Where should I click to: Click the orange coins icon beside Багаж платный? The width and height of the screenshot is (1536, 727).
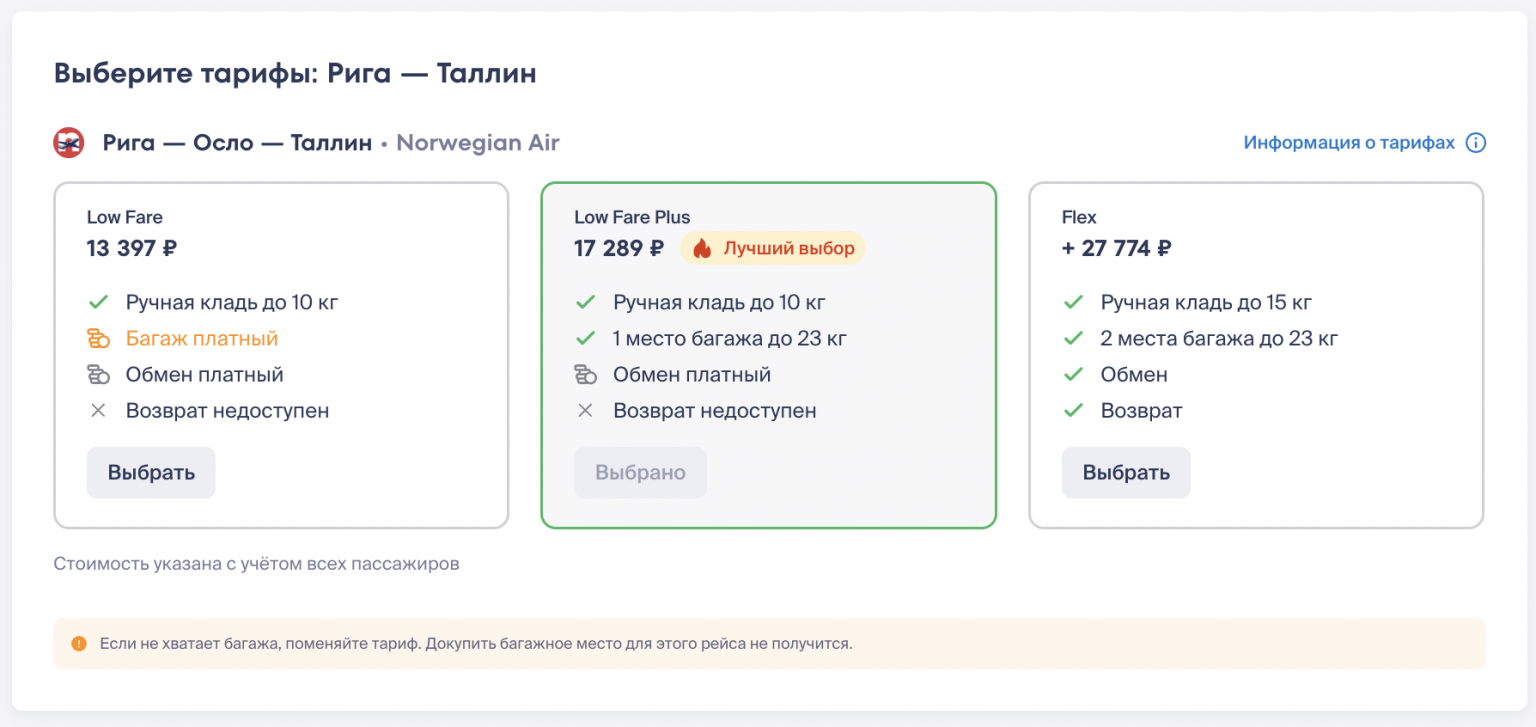pyautogui.click(x=98, y=339)
